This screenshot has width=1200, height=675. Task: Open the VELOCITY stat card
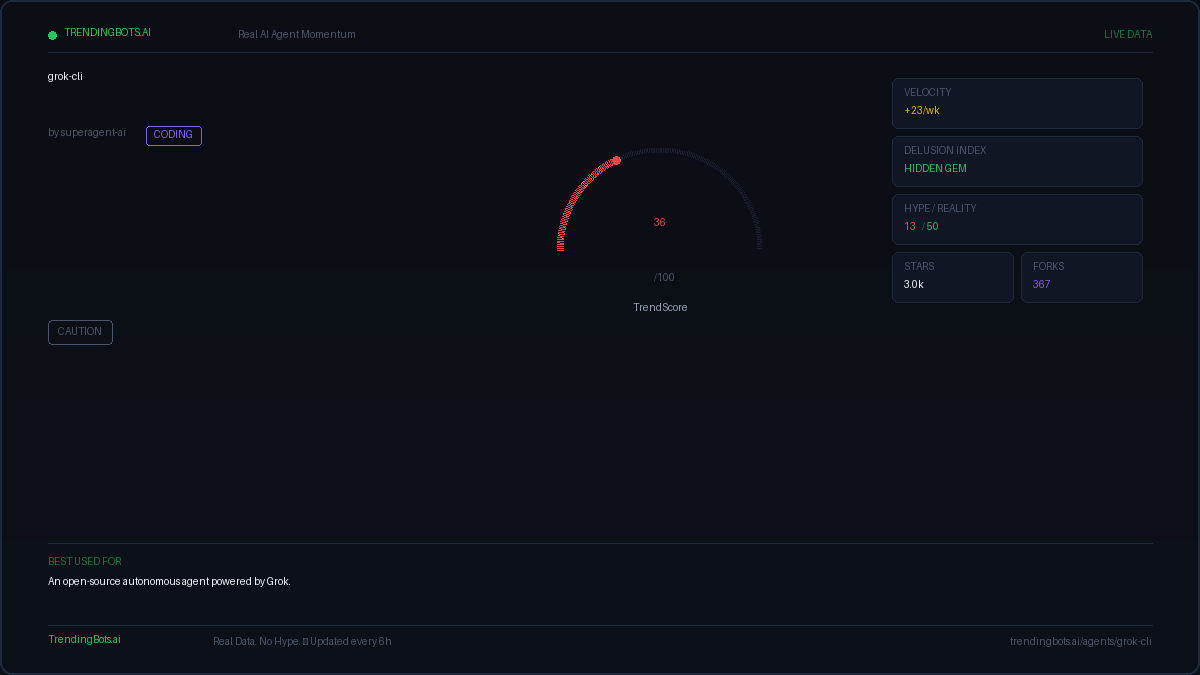point(1017,103)
